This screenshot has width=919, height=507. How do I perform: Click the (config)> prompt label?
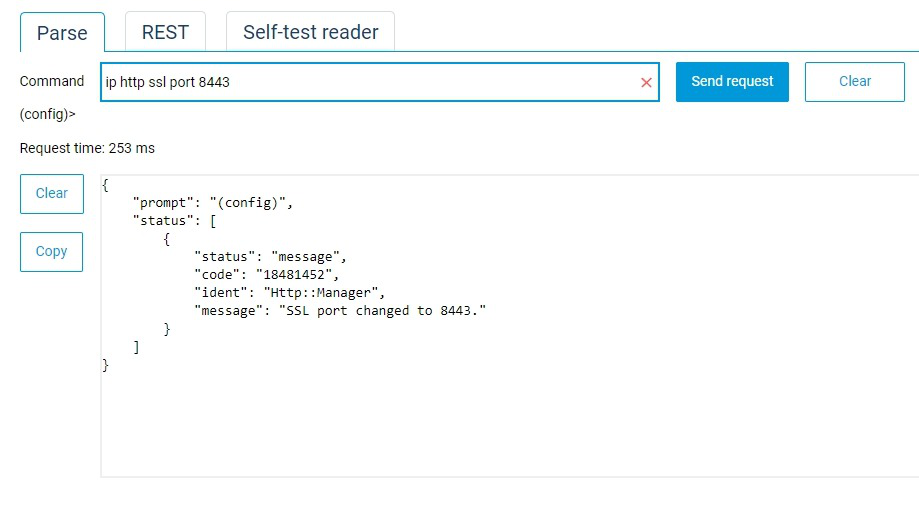pyautogui.click(x=48, y=114)
